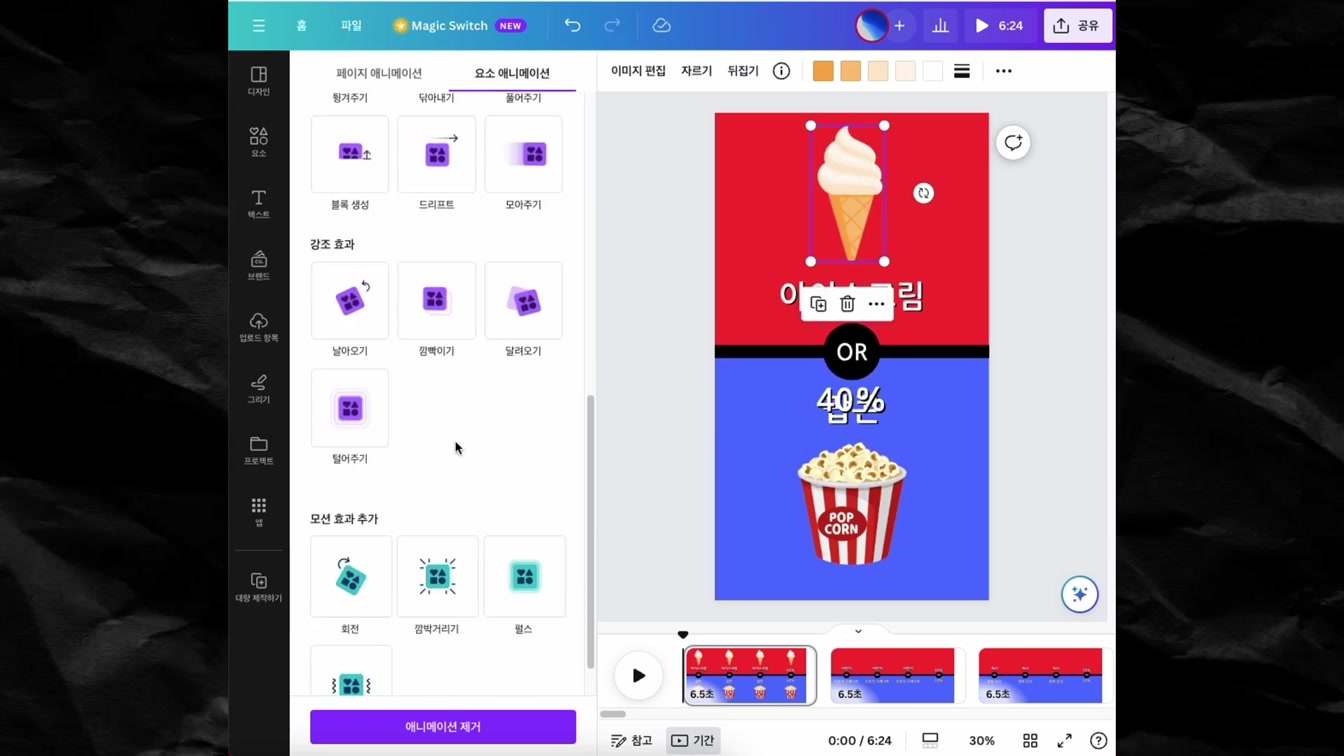This screenshot has height=756, width=1344.
Task: Apply the 드리프트 animation
Action: (x=437, y=154)
